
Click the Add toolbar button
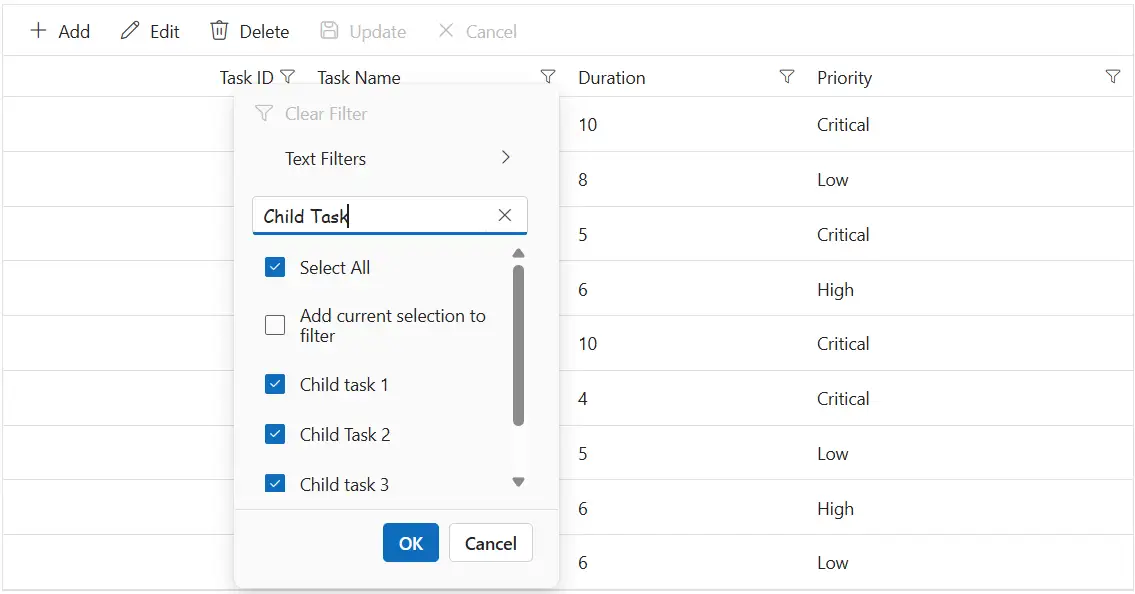click(x=60, y=31)
